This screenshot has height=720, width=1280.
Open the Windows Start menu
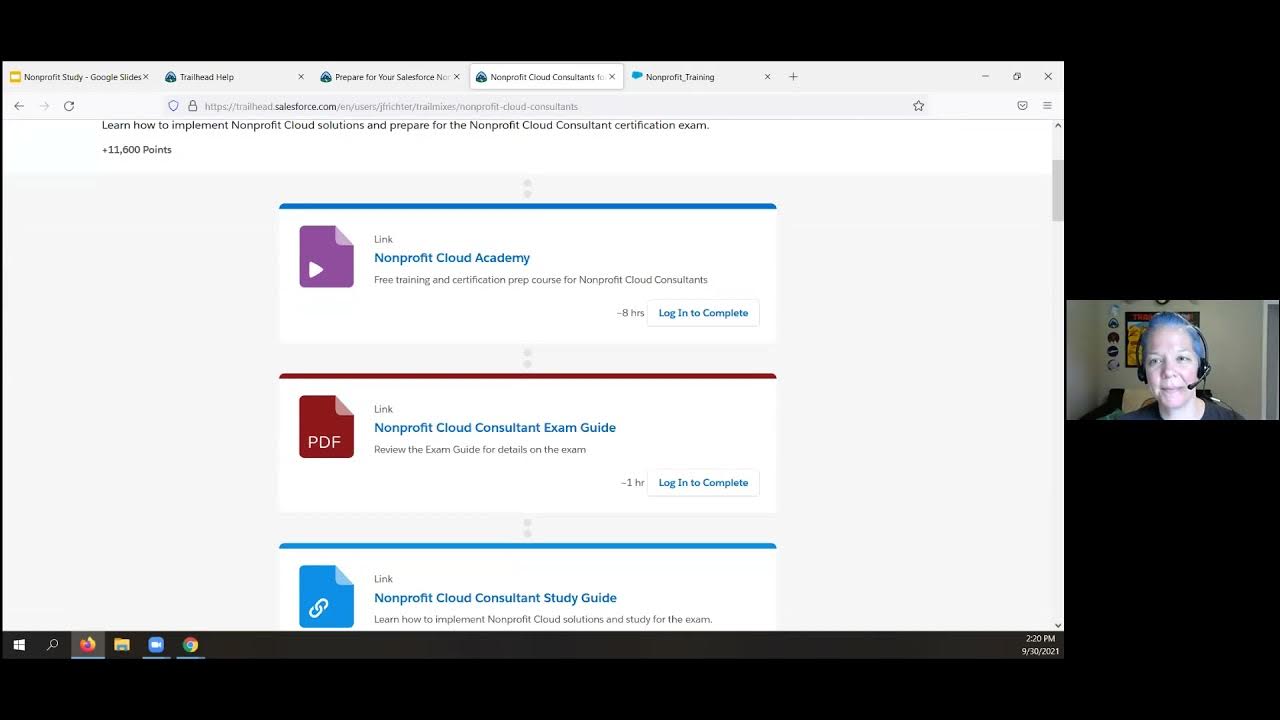19,645
